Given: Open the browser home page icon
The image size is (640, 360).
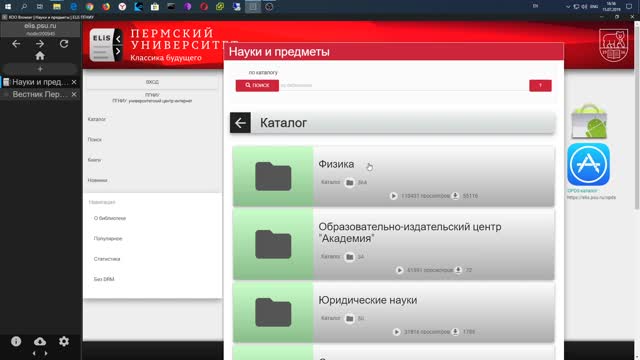Looking at the screenshot, I should click(40, 56).
